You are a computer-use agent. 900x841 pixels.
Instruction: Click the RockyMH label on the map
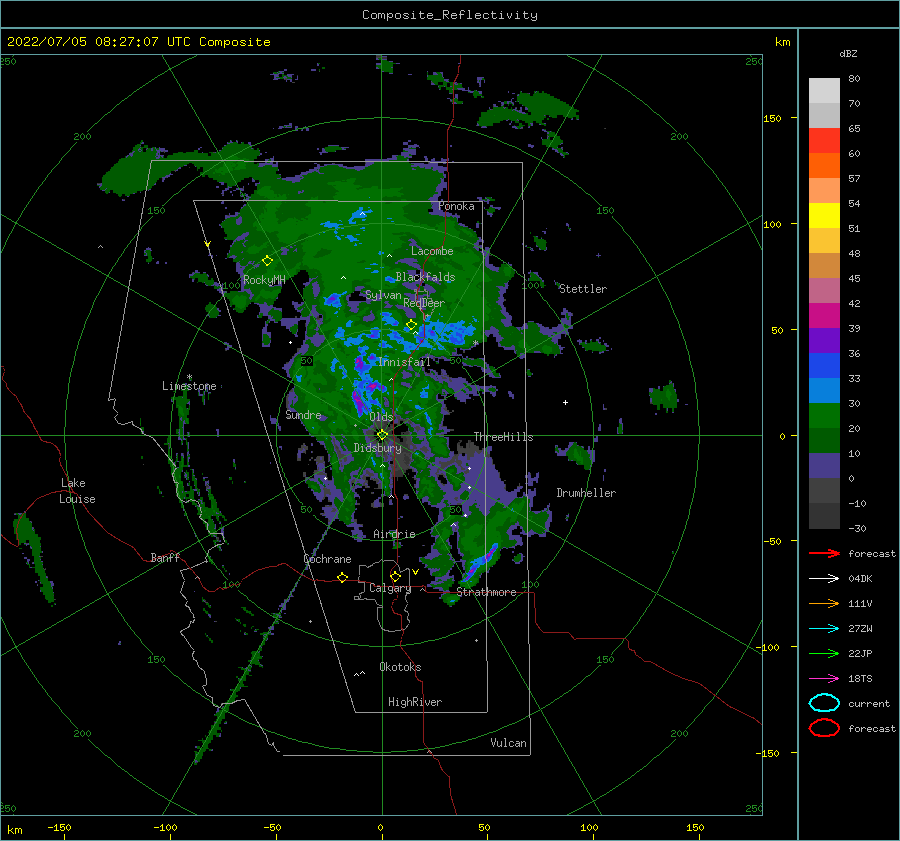point(264,280)
